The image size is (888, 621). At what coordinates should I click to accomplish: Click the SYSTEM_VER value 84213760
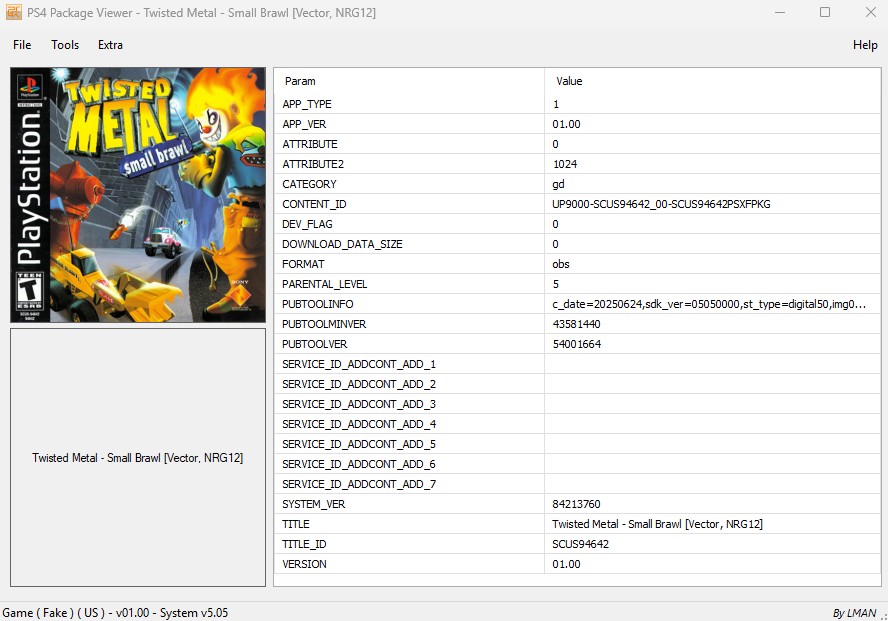click(x=577, y=504)
